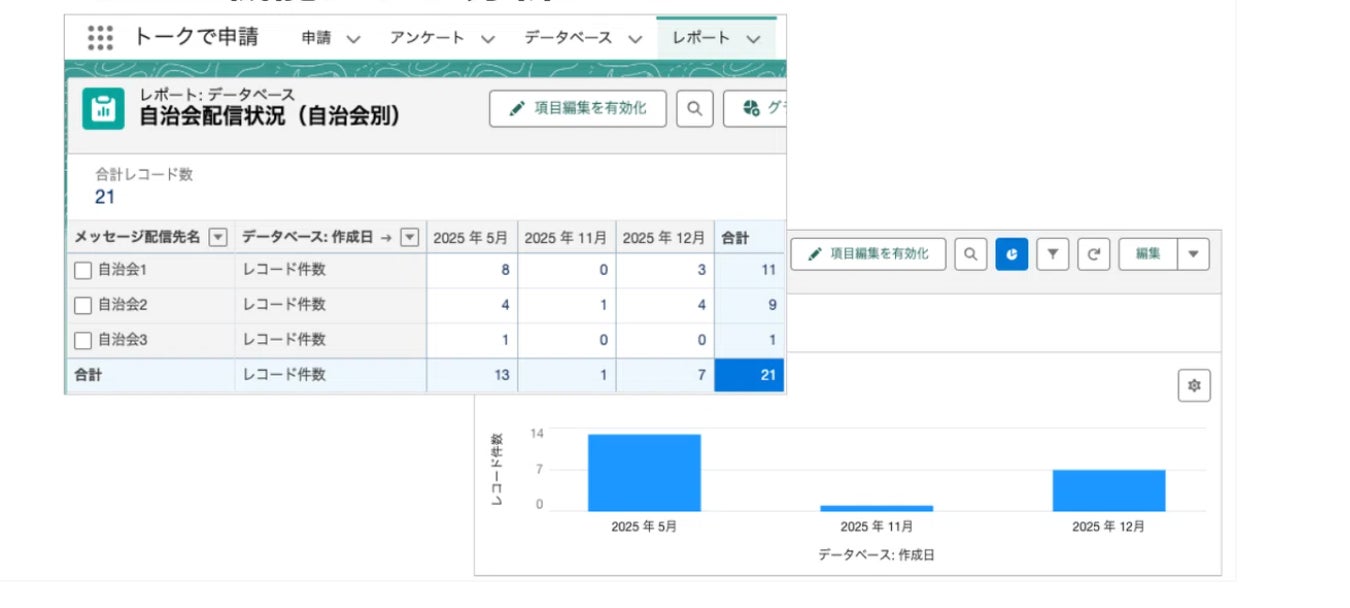Click the search icon beside the blue chart toggle
The image size is (1350, 608).
[969, 254]
